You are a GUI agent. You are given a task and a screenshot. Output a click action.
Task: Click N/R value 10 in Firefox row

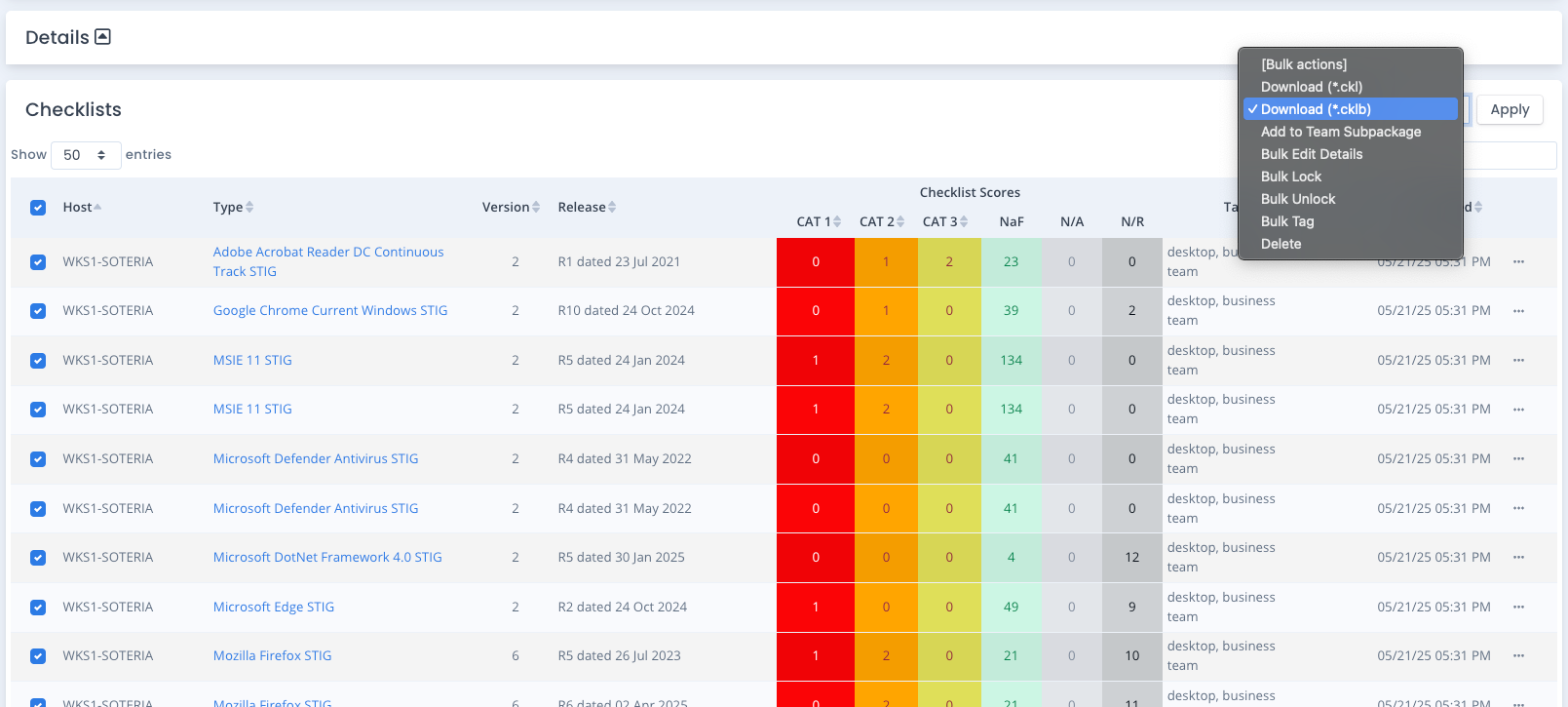[1131, 655]
